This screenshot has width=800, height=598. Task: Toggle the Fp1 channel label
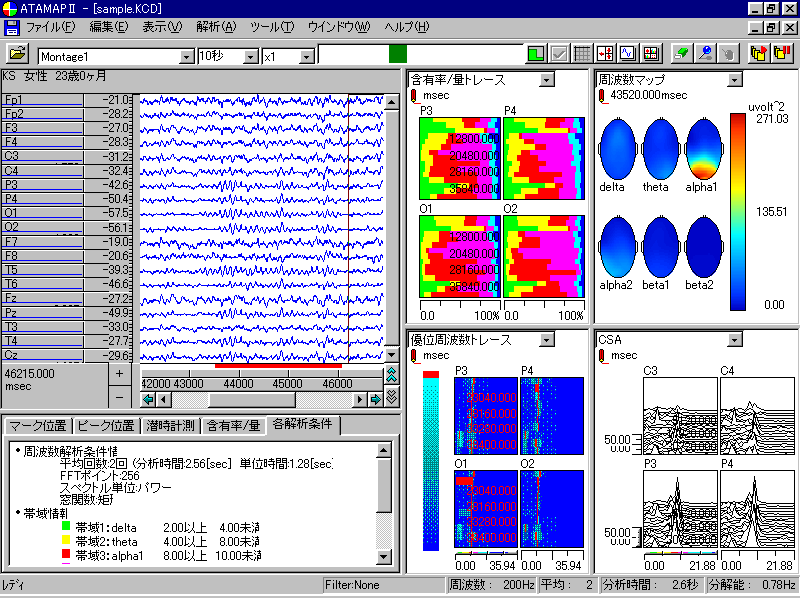click(42, 100)
